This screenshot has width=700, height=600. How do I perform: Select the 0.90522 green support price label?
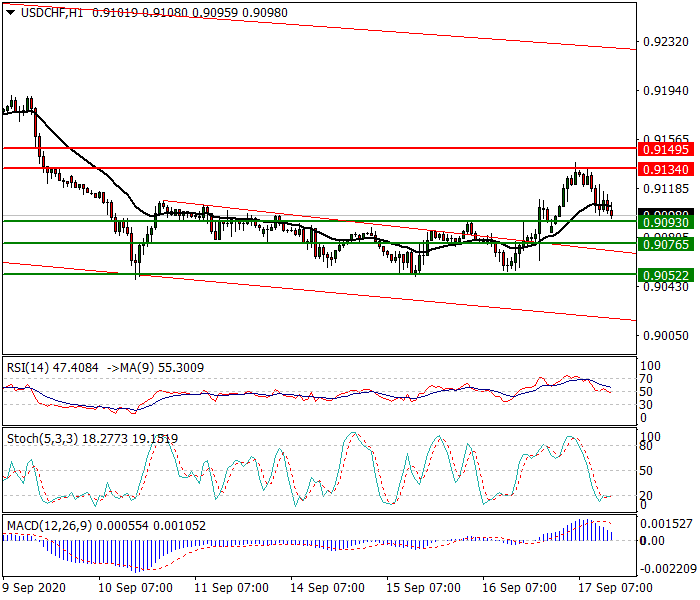[x=667, y=275]
